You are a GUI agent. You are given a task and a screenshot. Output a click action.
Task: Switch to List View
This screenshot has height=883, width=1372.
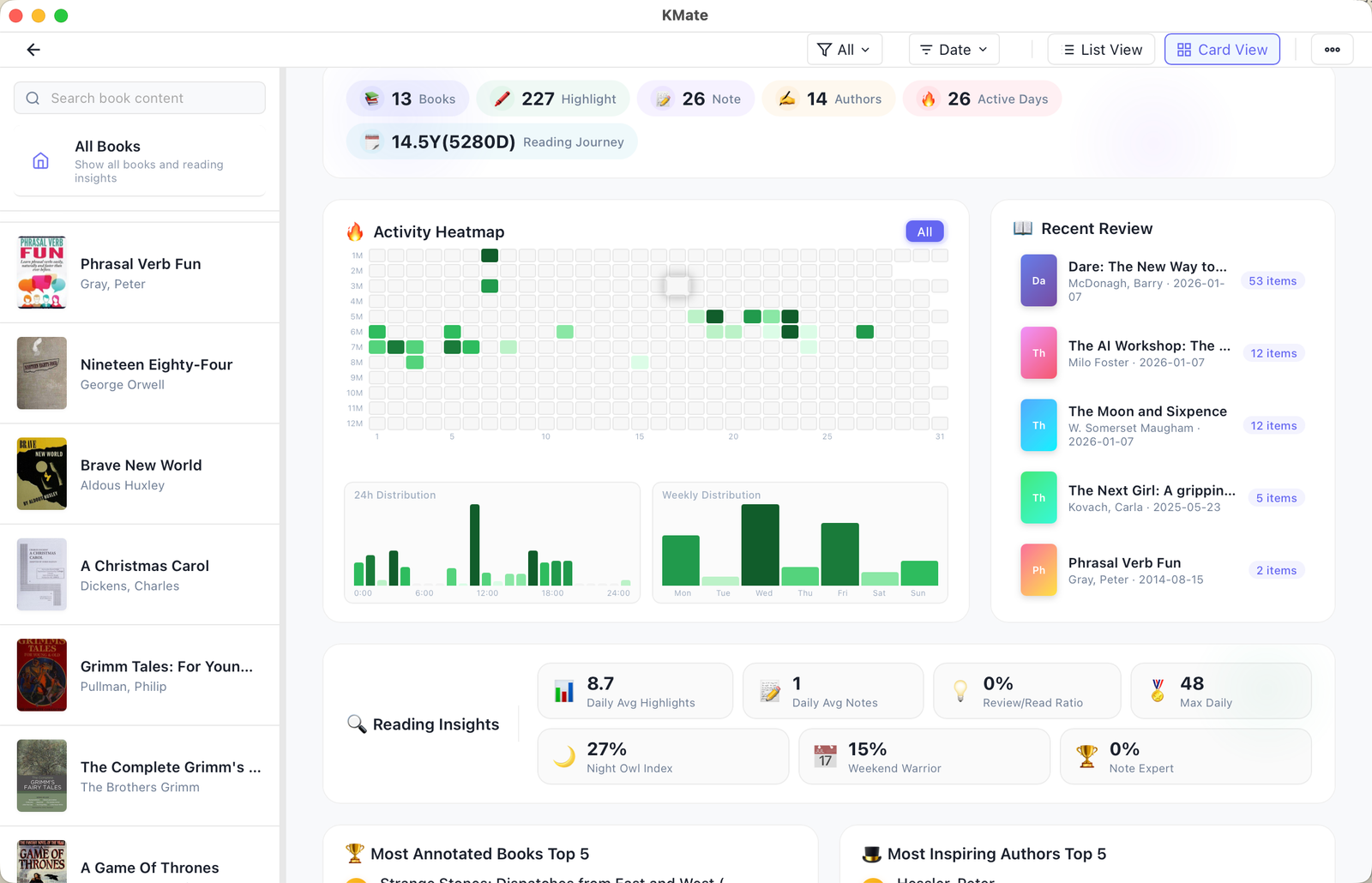pos(1101,50)
